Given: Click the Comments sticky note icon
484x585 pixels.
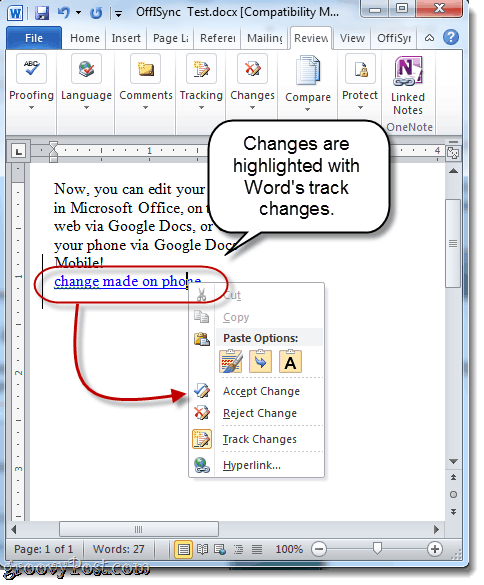Looking at the screenshot, I should (146, 68).
